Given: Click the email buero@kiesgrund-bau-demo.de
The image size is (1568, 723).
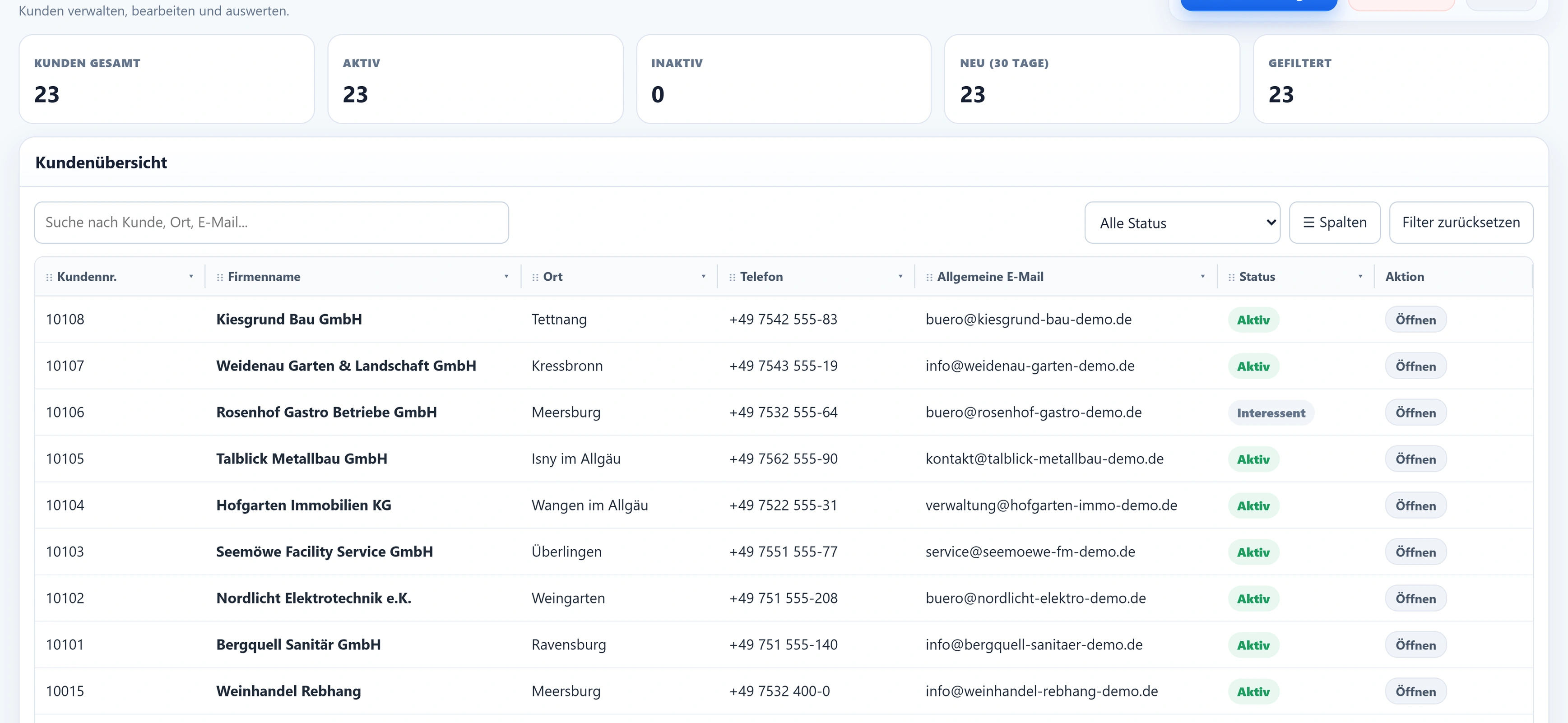Looking at the screenshot, I should pos(1029,320).
